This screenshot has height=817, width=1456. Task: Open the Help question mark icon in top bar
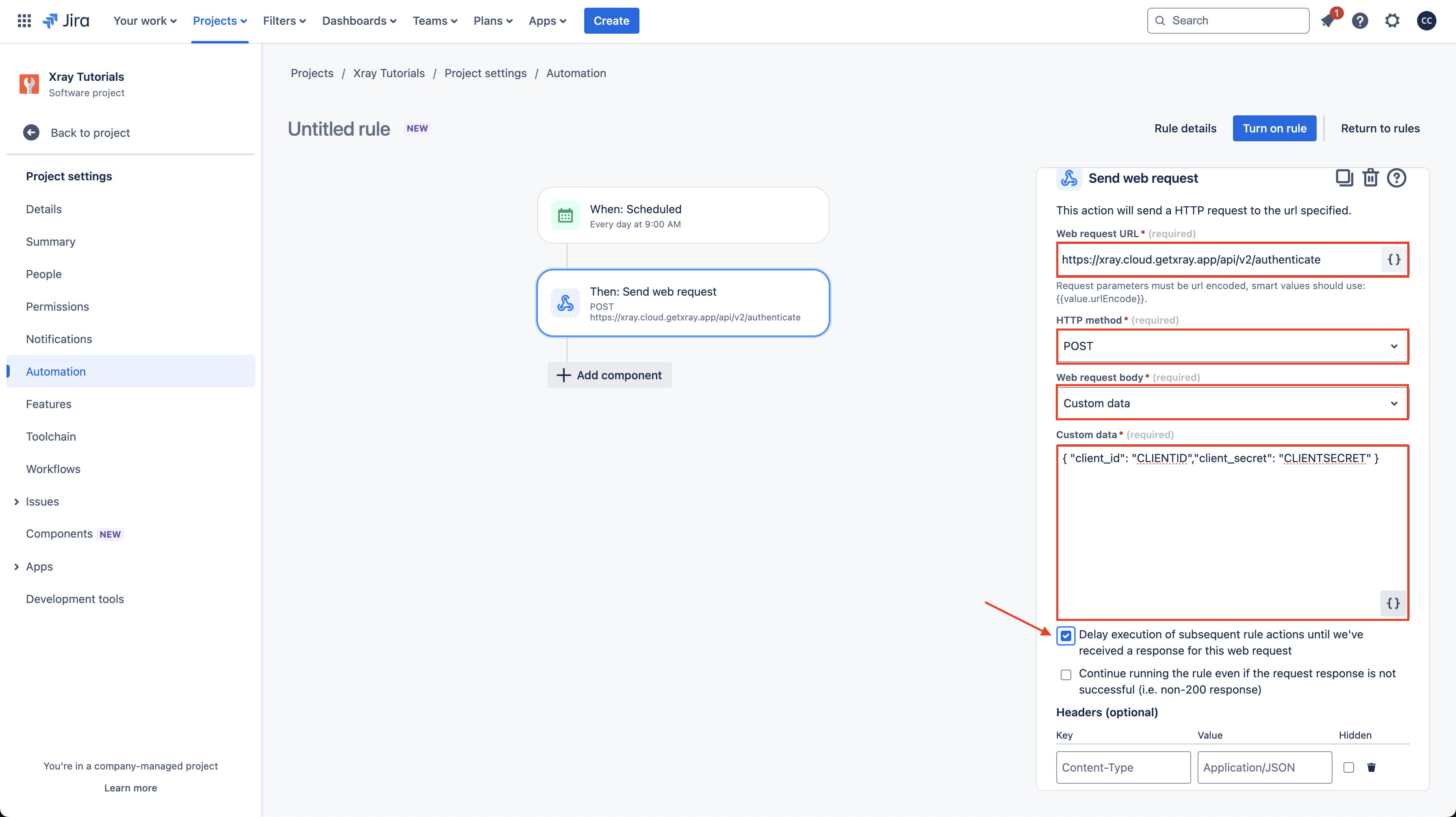coord(1360,21)
